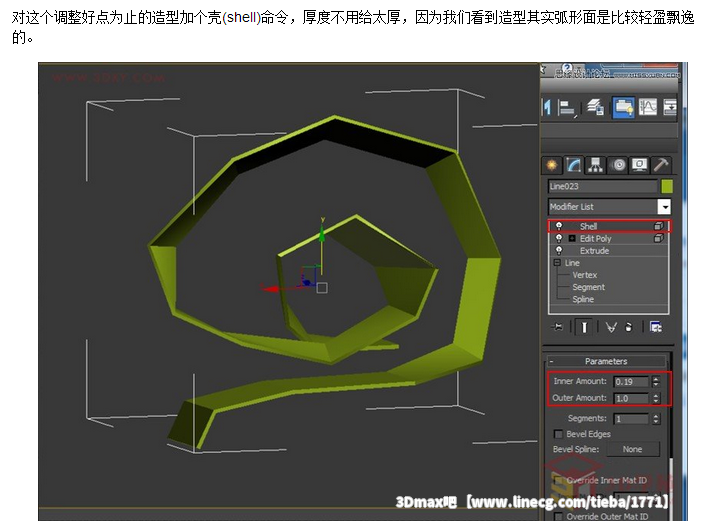Screen dimensions: 708x521
Task: Toggle the highlighted ribbon icon with the lightbulb
Action: coord(624,107)
